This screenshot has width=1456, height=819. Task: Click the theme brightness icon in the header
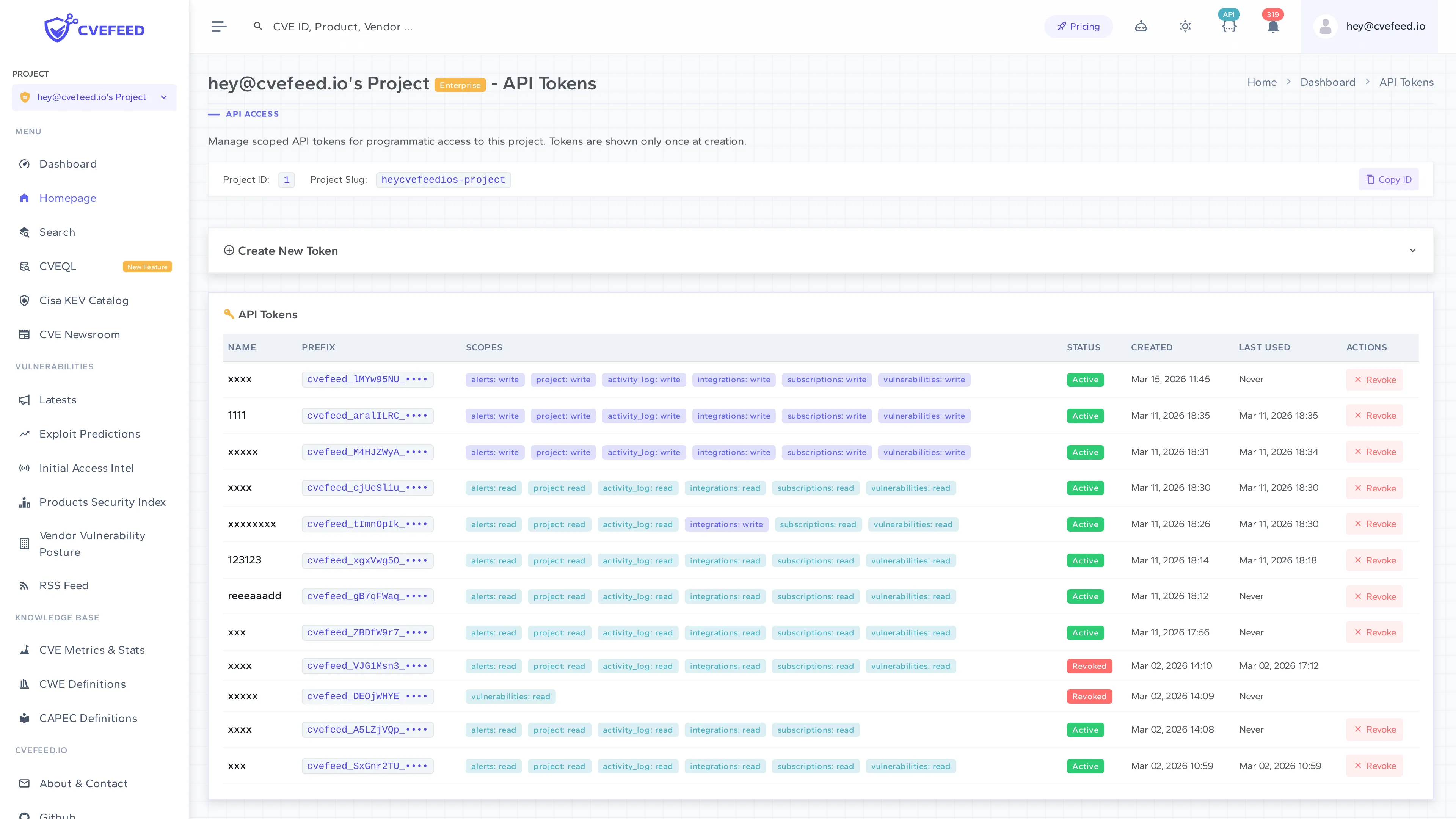[x=1185, y=26]
